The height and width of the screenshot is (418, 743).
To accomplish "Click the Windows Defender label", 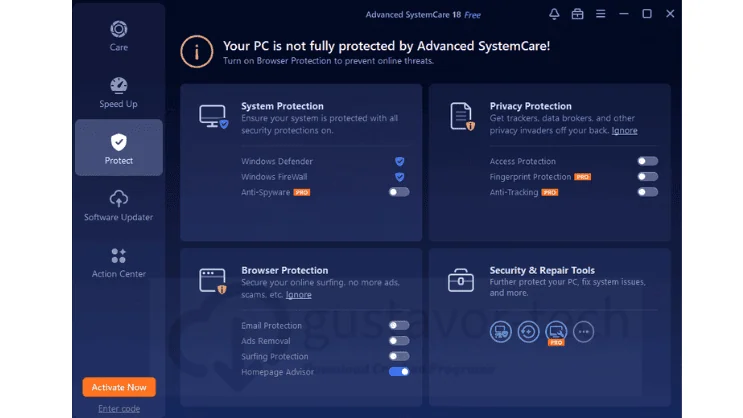I will click(277, 161).
